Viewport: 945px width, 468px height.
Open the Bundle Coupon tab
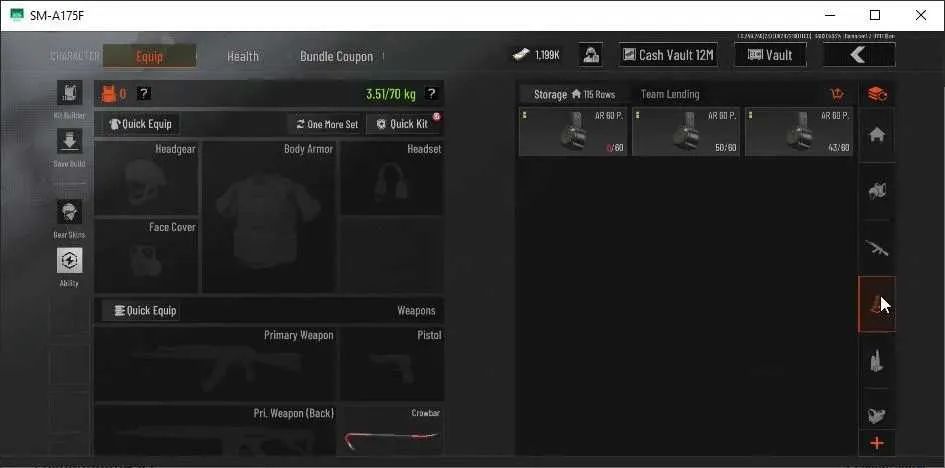click(x=336, y=57)
